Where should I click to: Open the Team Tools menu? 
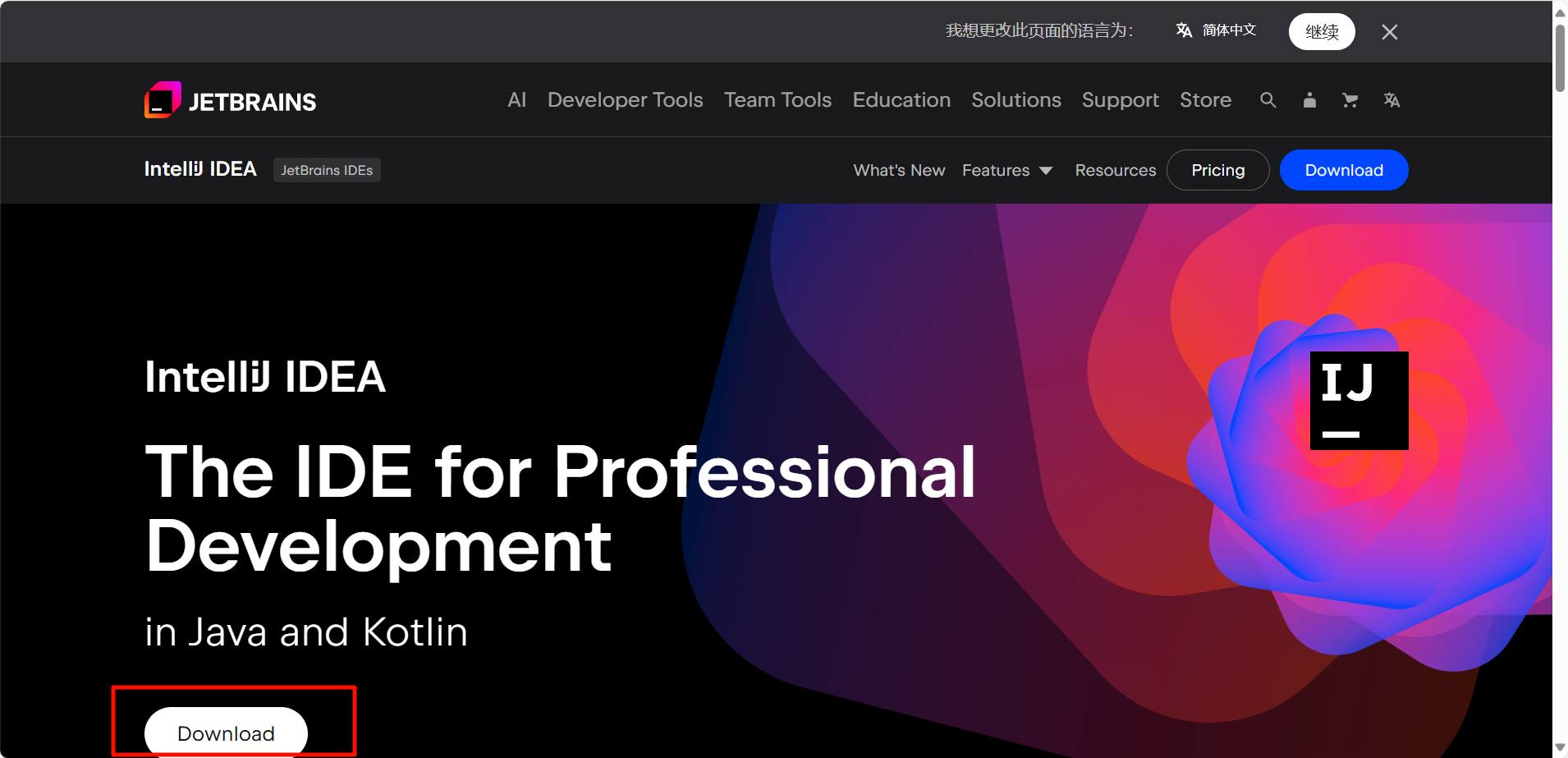point(777,100)
